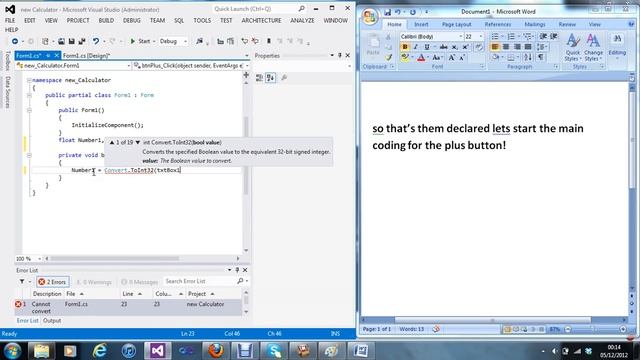
Task: Open the BUILD menu in Visual Studio
Action: pyautogui.click(x=106, y=20)
